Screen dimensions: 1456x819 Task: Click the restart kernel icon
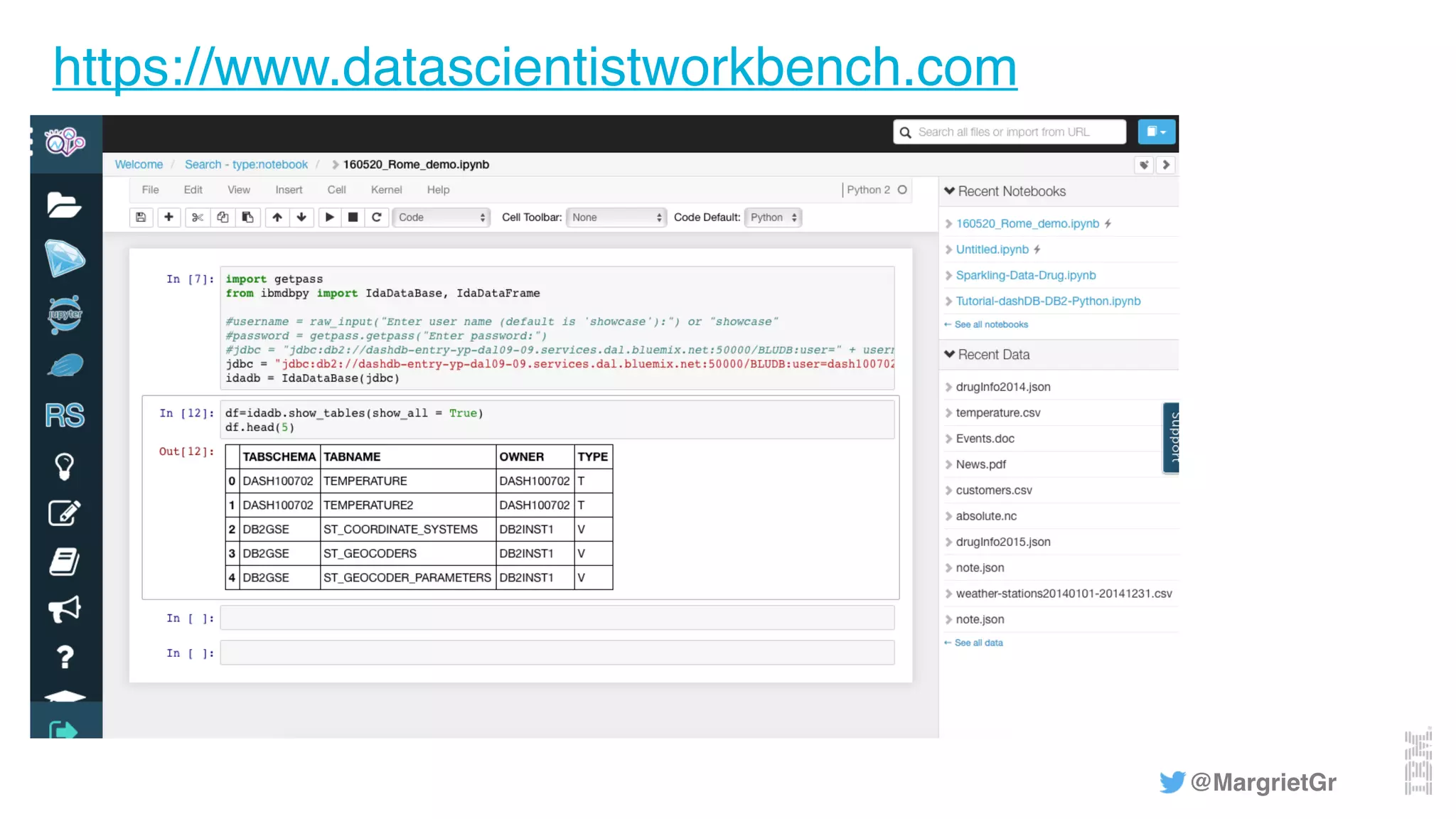377,218
